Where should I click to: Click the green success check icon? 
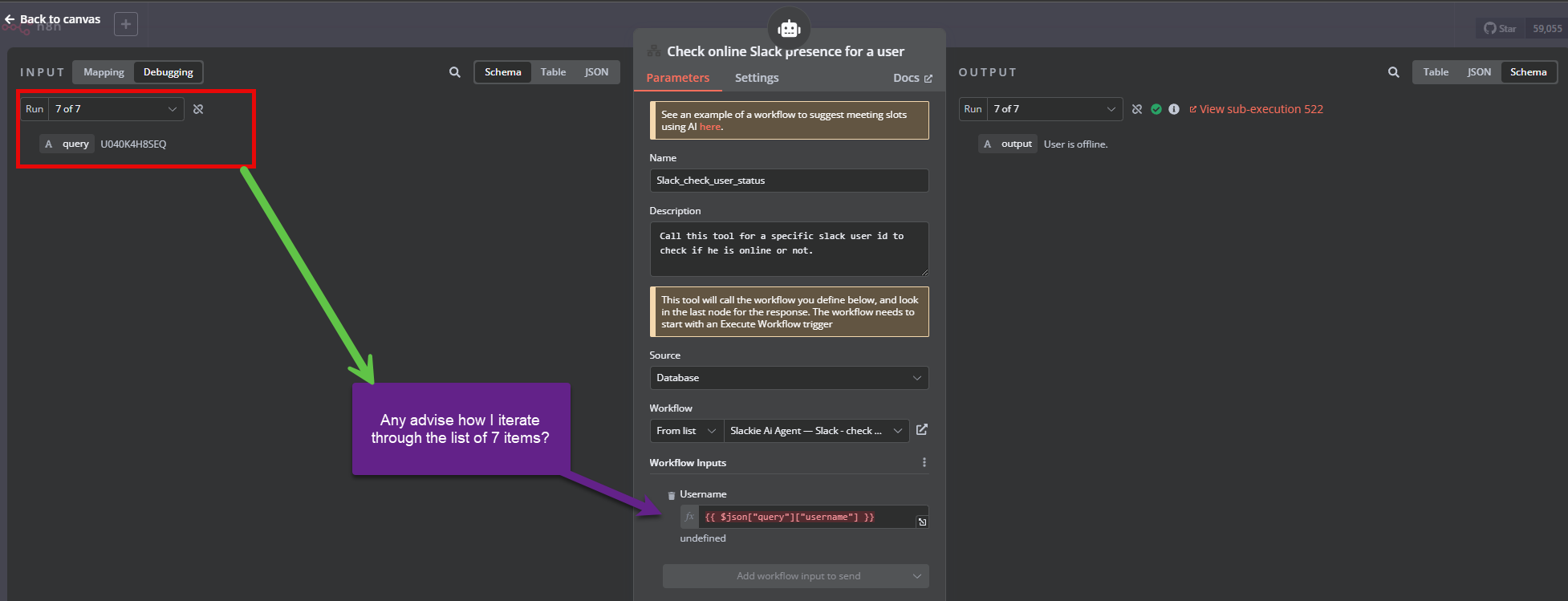pos(1156,109)
